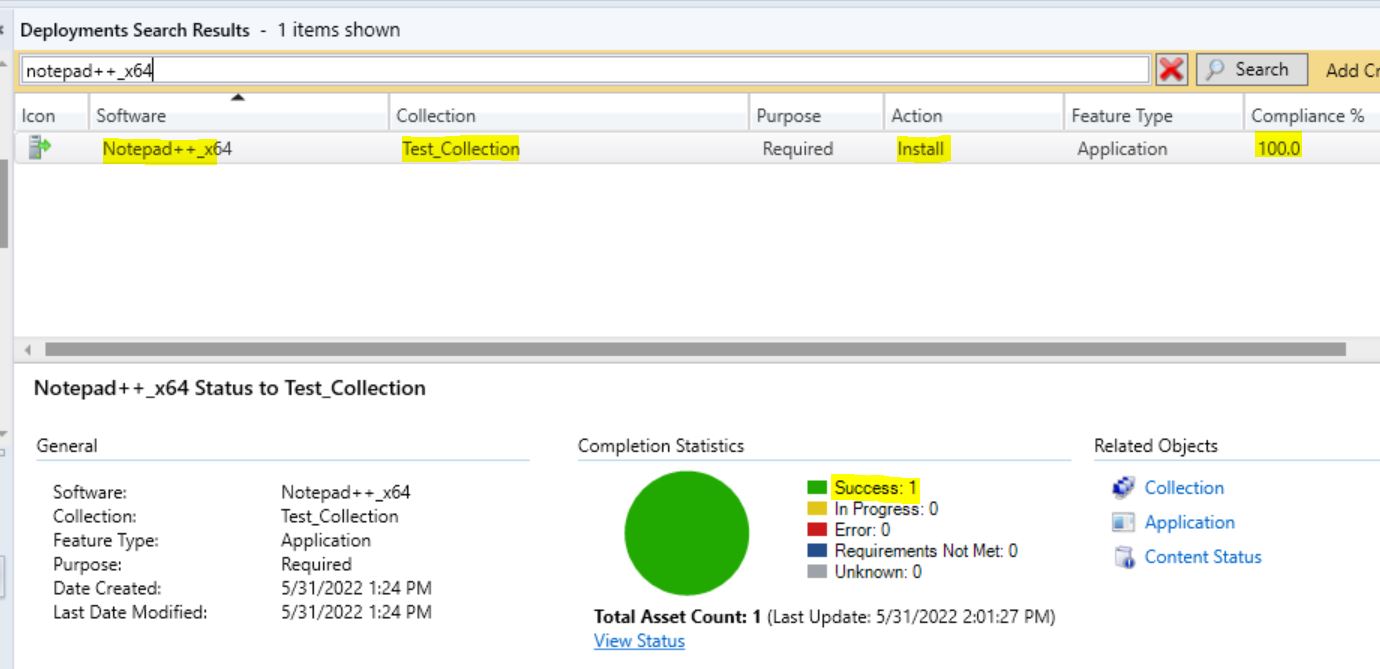
Task: Click the Required purpose cell
Action: click(x=797, y=149)
